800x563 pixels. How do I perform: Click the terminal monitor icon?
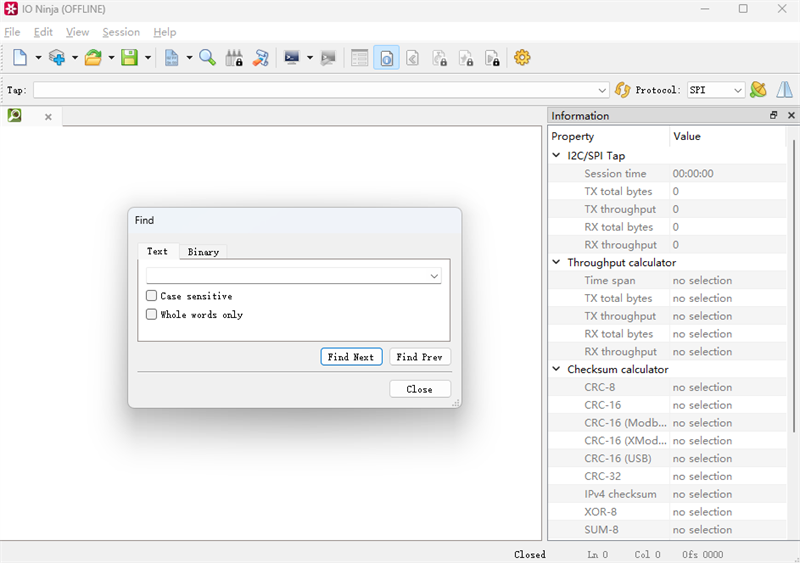[x=292, y=58]
